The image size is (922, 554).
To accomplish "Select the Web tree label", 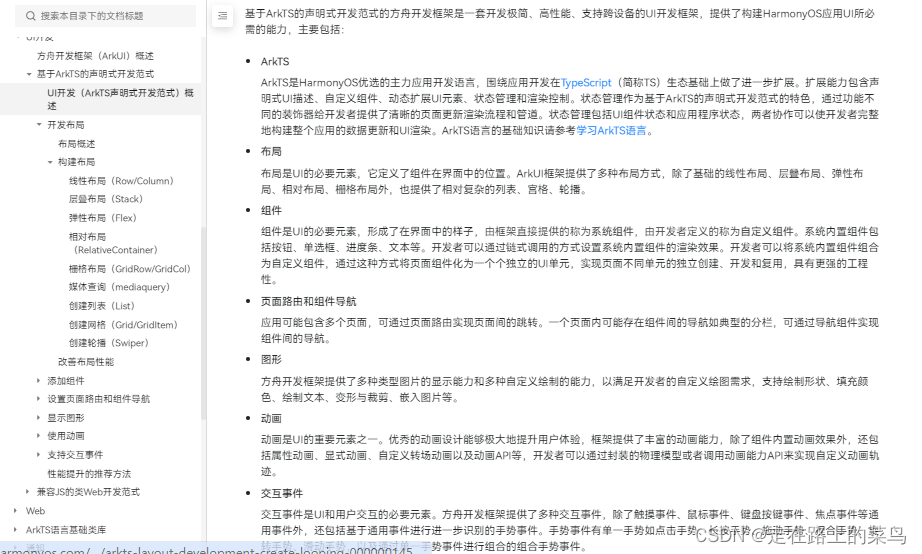I will click(35, 511).
